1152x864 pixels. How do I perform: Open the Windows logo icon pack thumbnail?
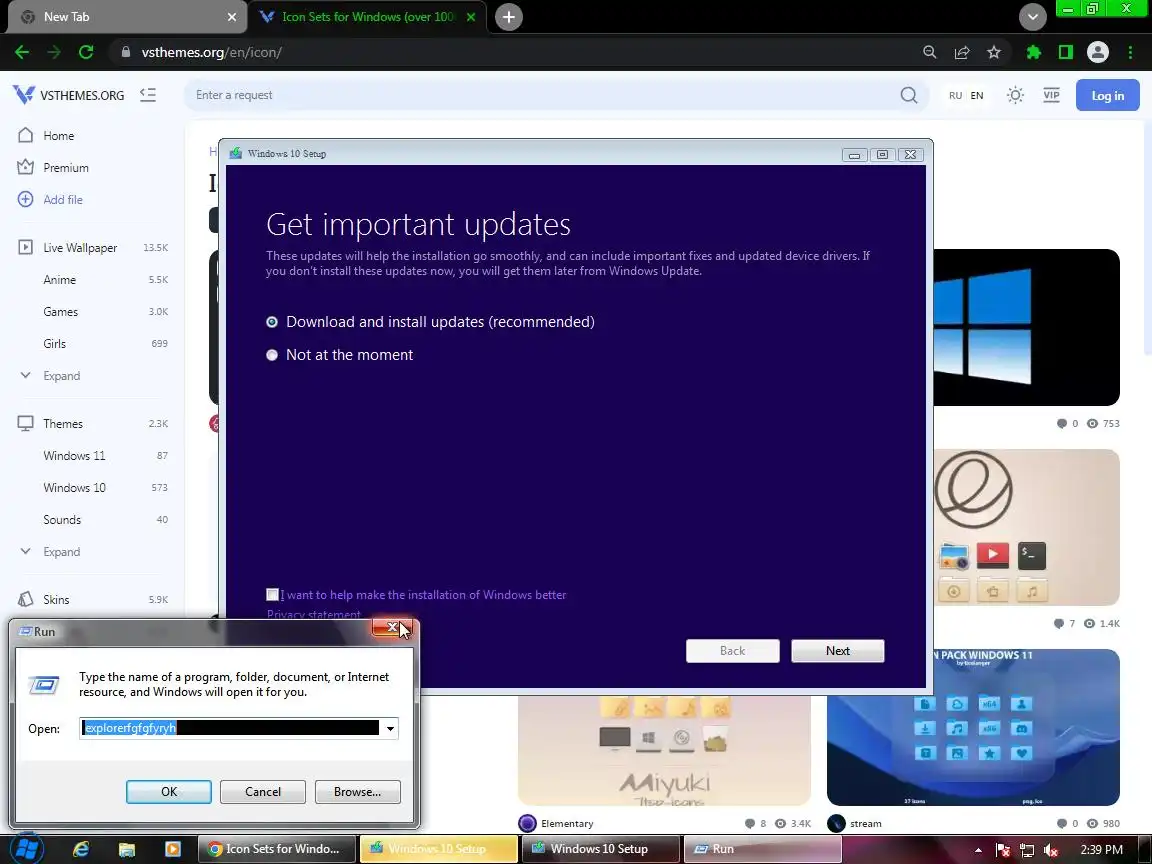1026,327
